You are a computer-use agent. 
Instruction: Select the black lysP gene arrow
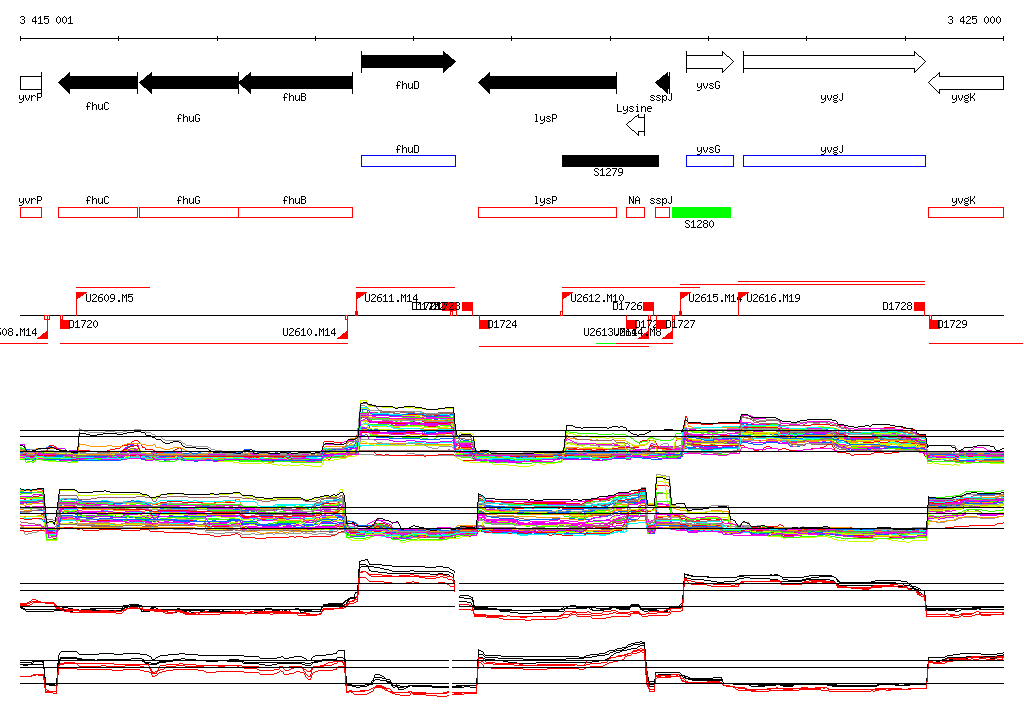tap(547, 83)
